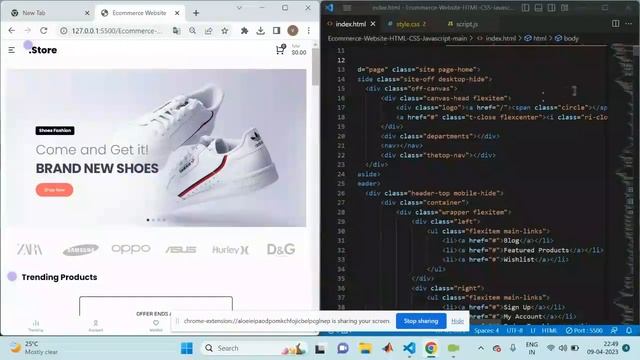Toggle VS Code primary sidebar layout icon
The height and width of the screenshot is (360, 640).
click(x=526, y=8)
